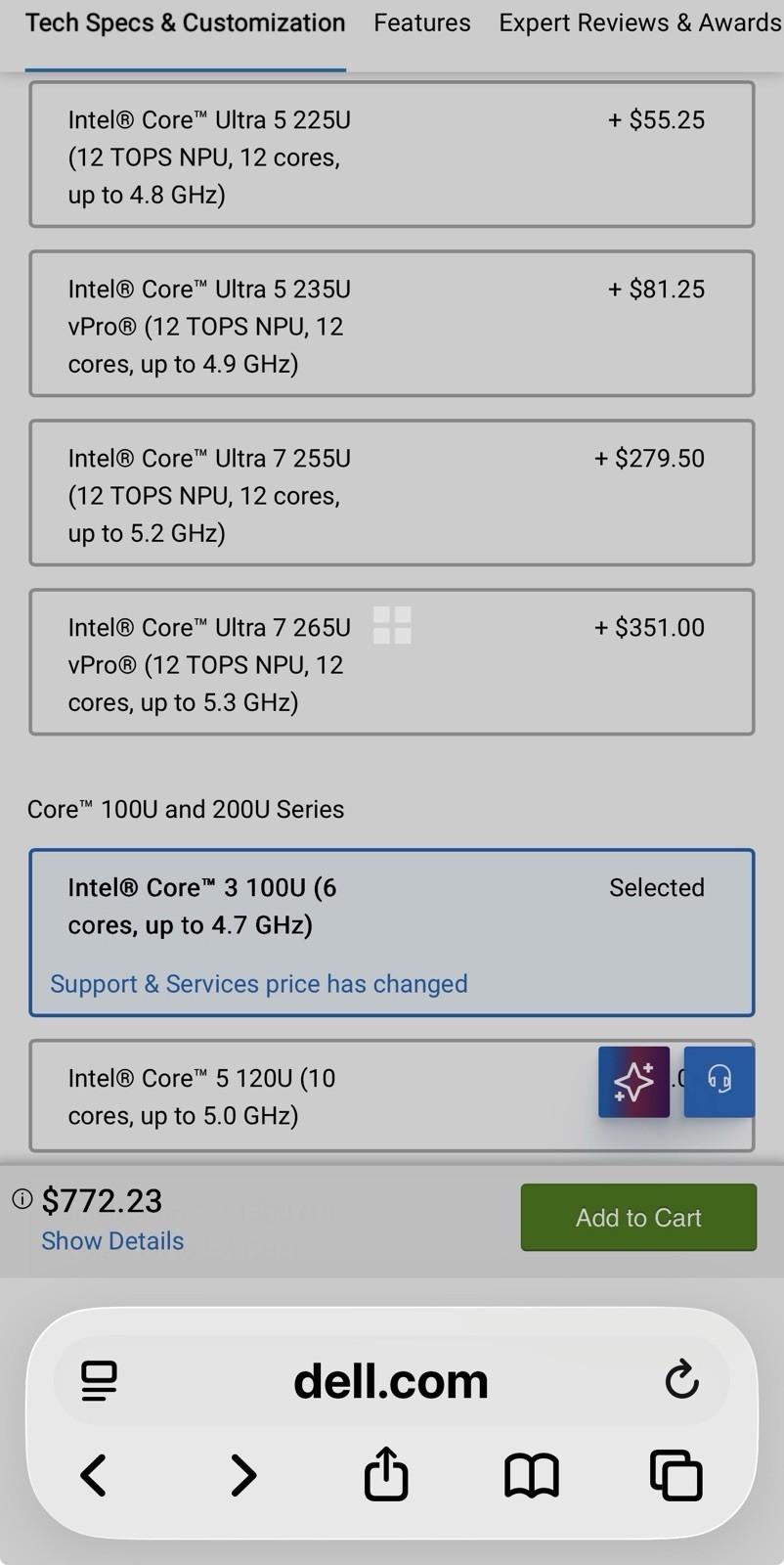Screen dimensions: 784x1565
Task: Tap the Safari back arrow
Action: click(x=94, y=1475)
